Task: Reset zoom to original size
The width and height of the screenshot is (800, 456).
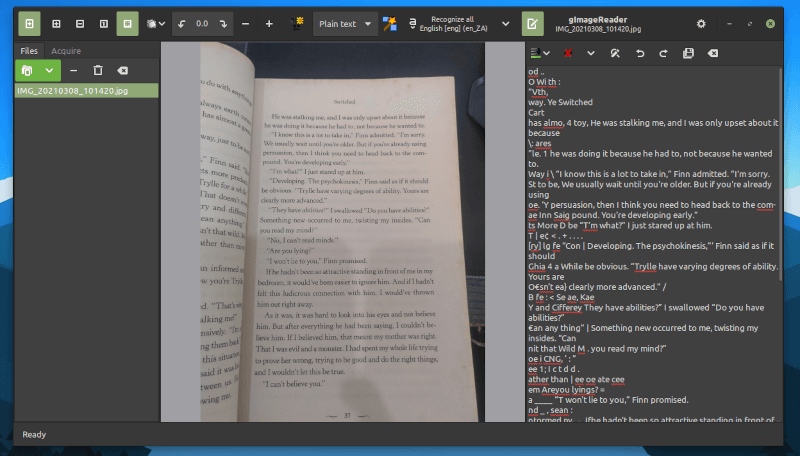Action: tap(103, 23)
